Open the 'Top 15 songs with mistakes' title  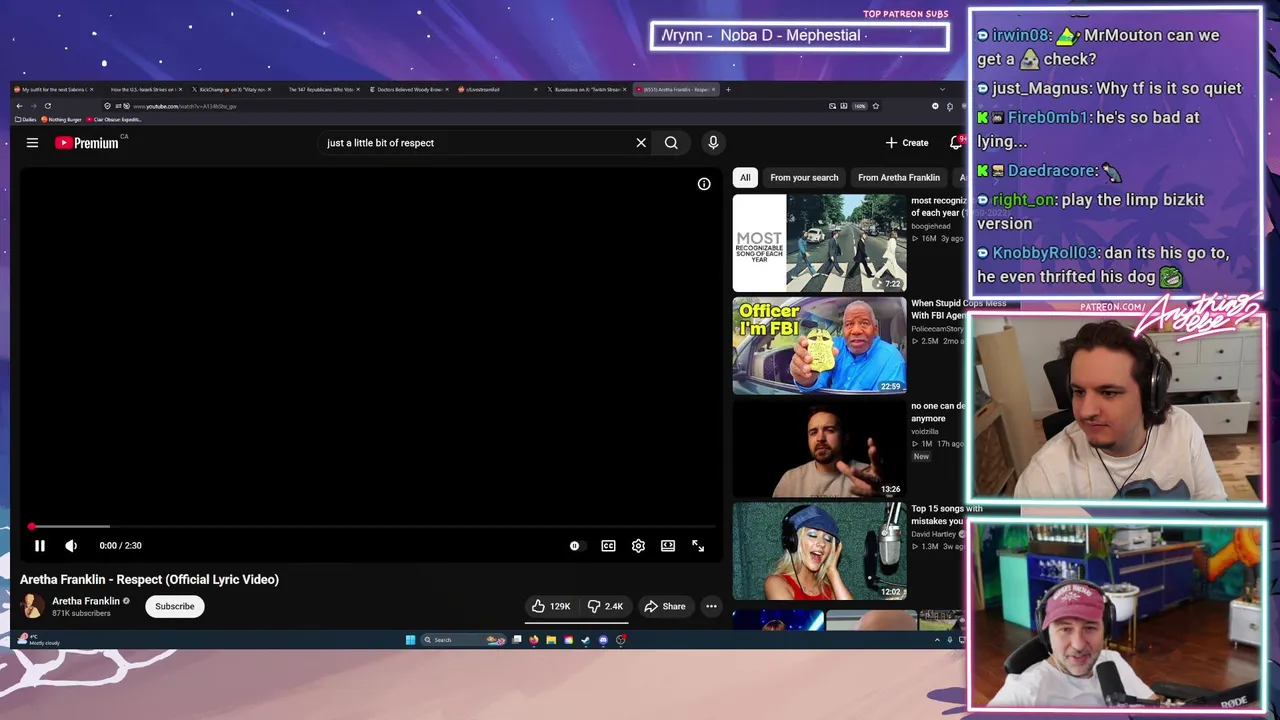(x=940, y=515)
